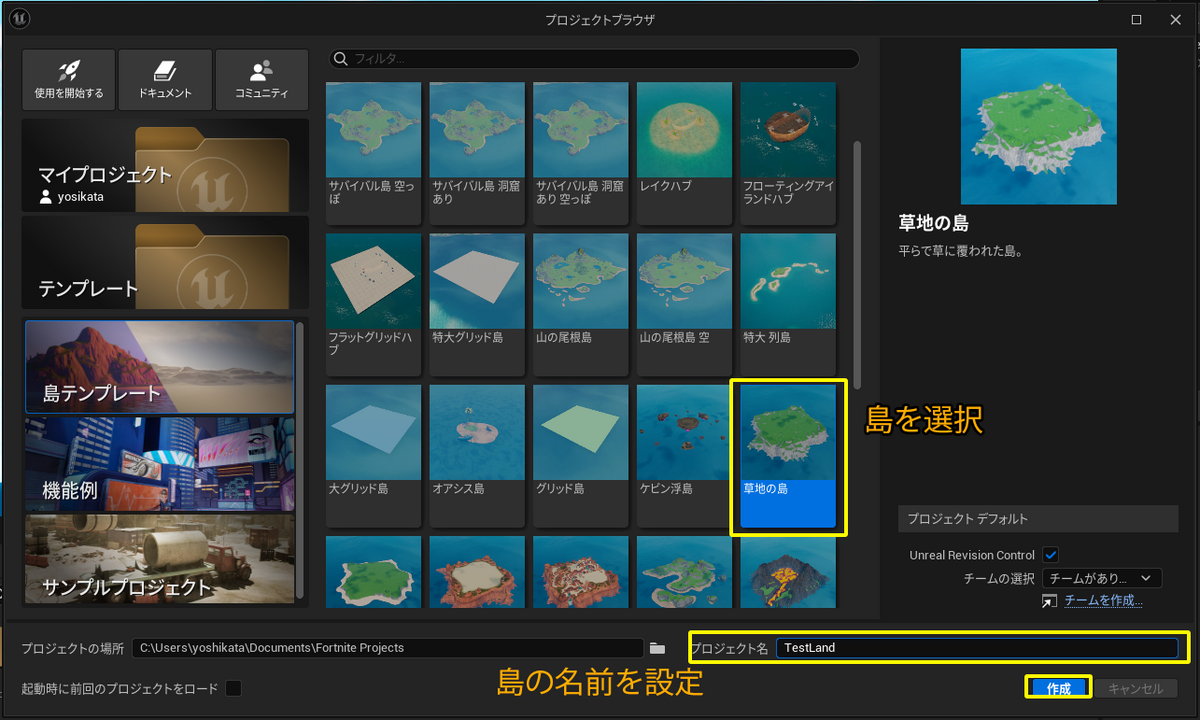Select グリッド島 template
The width and height of the screenshot is (1200, 720).
pos(582,456)
